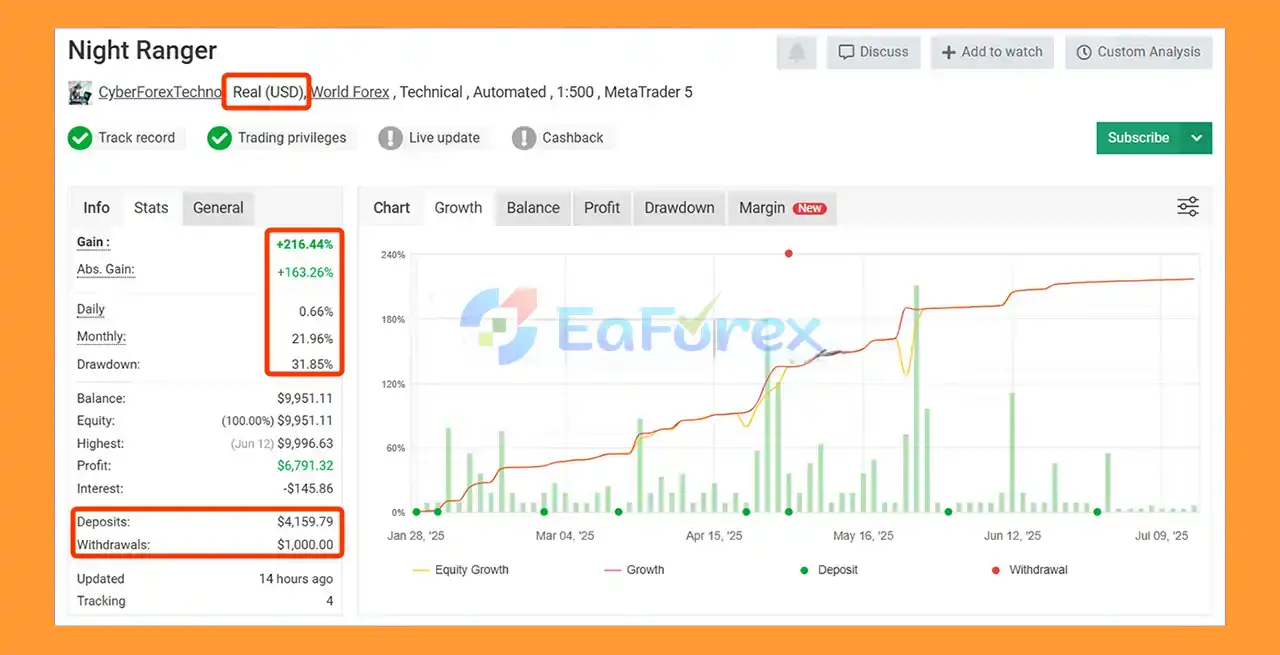Switch to the General tab
This screenshot has width=1280, height=655.
218,208
